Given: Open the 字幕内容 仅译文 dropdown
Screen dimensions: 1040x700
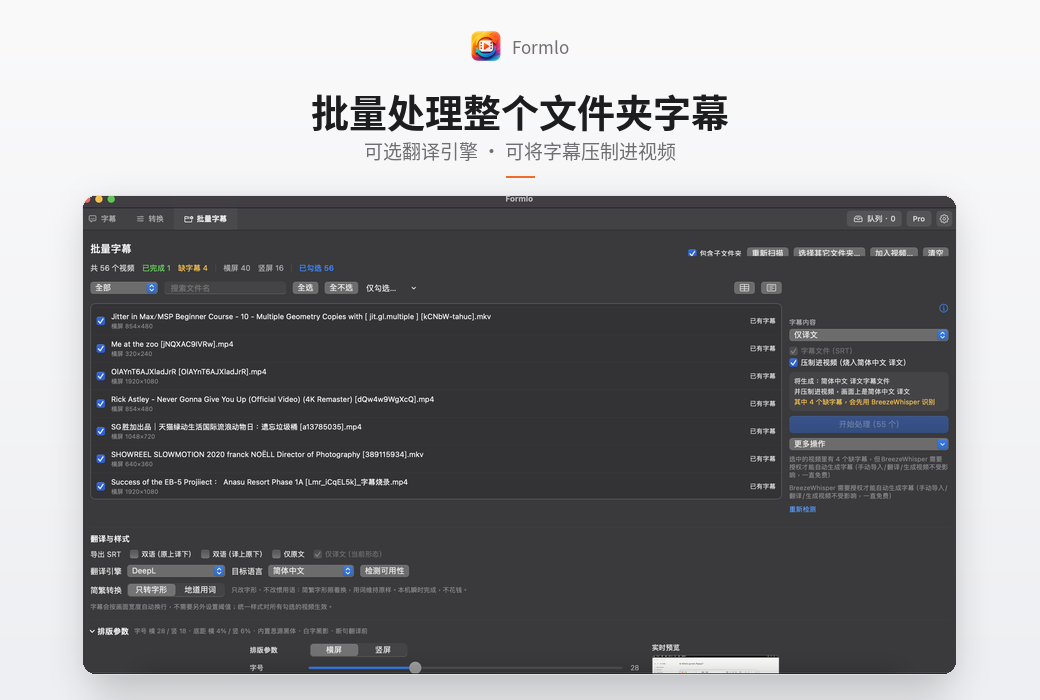Looking at the screenshot, I should coord(868,335).
